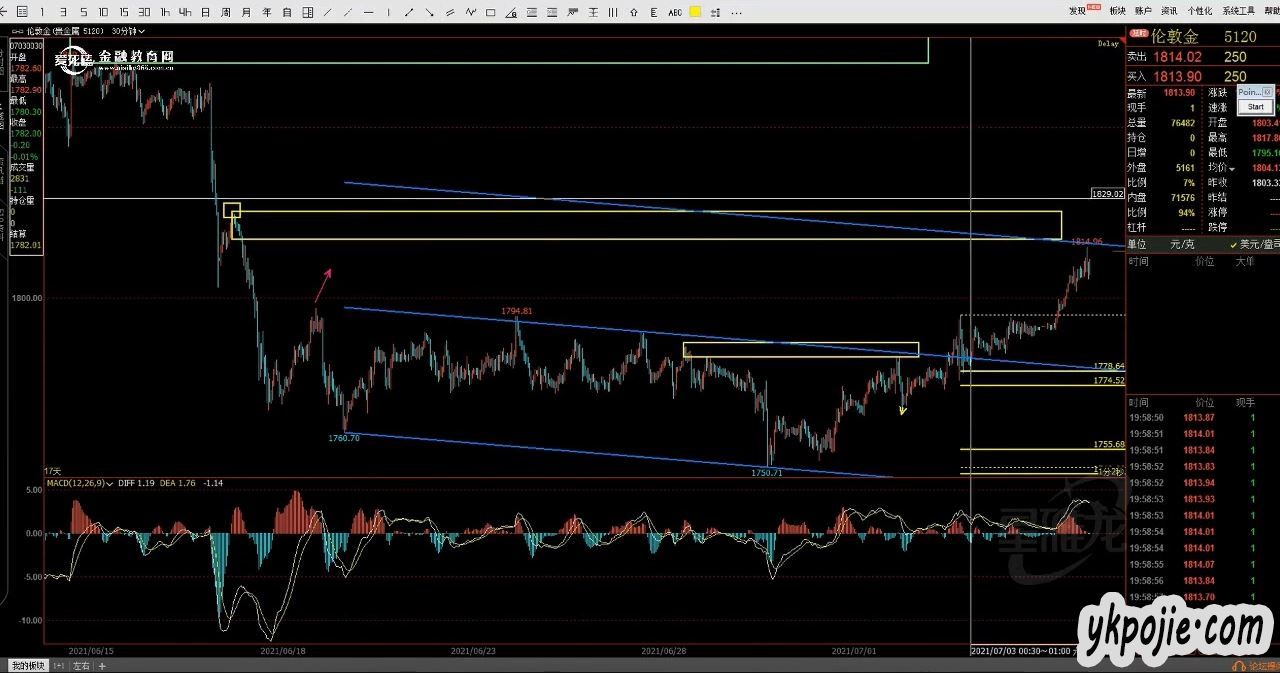
Task: Click the ABC text annotation tool
Action: [x=674, y=12]
